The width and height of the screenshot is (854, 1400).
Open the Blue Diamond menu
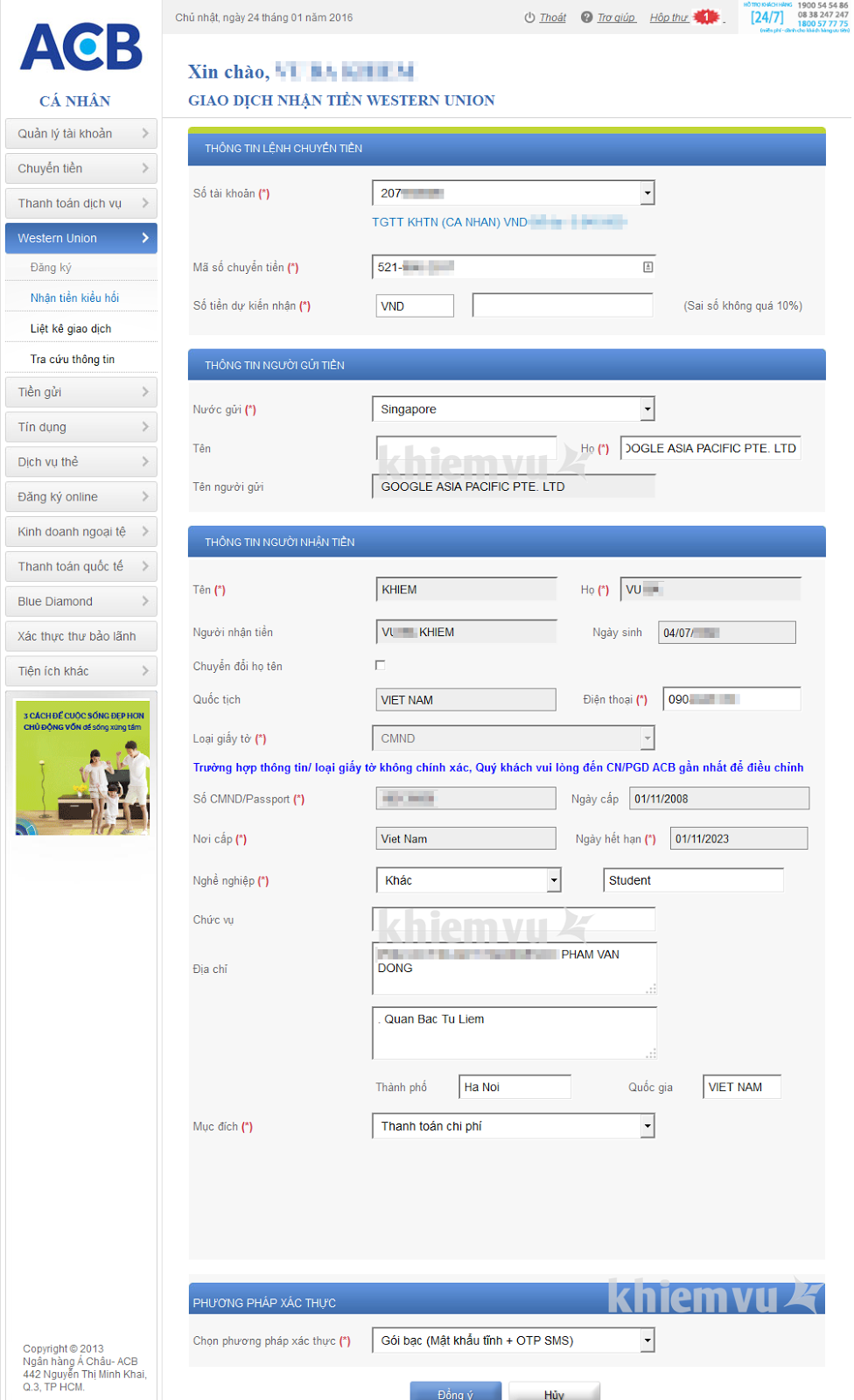81,602
